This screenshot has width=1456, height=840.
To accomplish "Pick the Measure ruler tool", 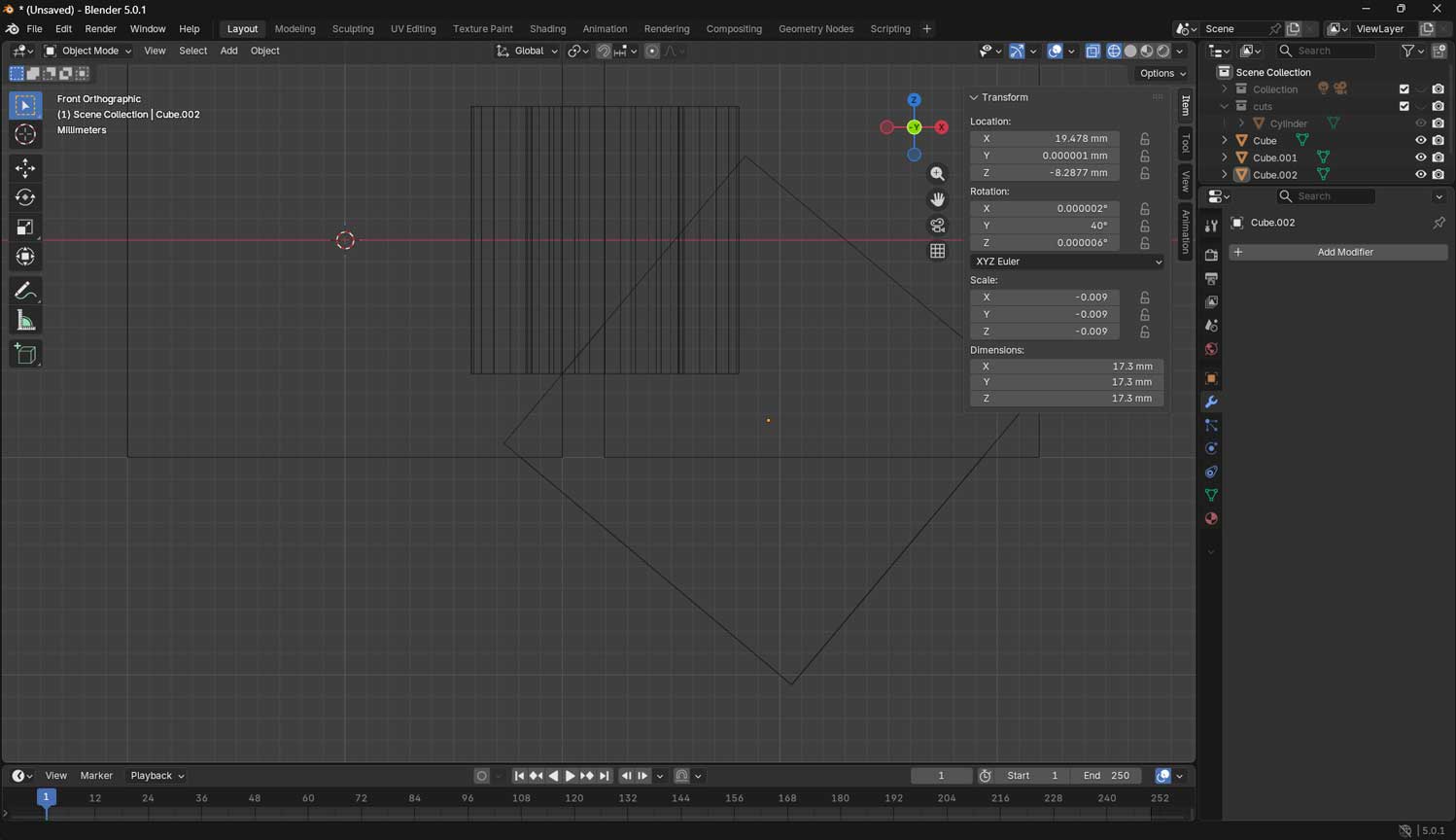I will (x=25, y=321).
